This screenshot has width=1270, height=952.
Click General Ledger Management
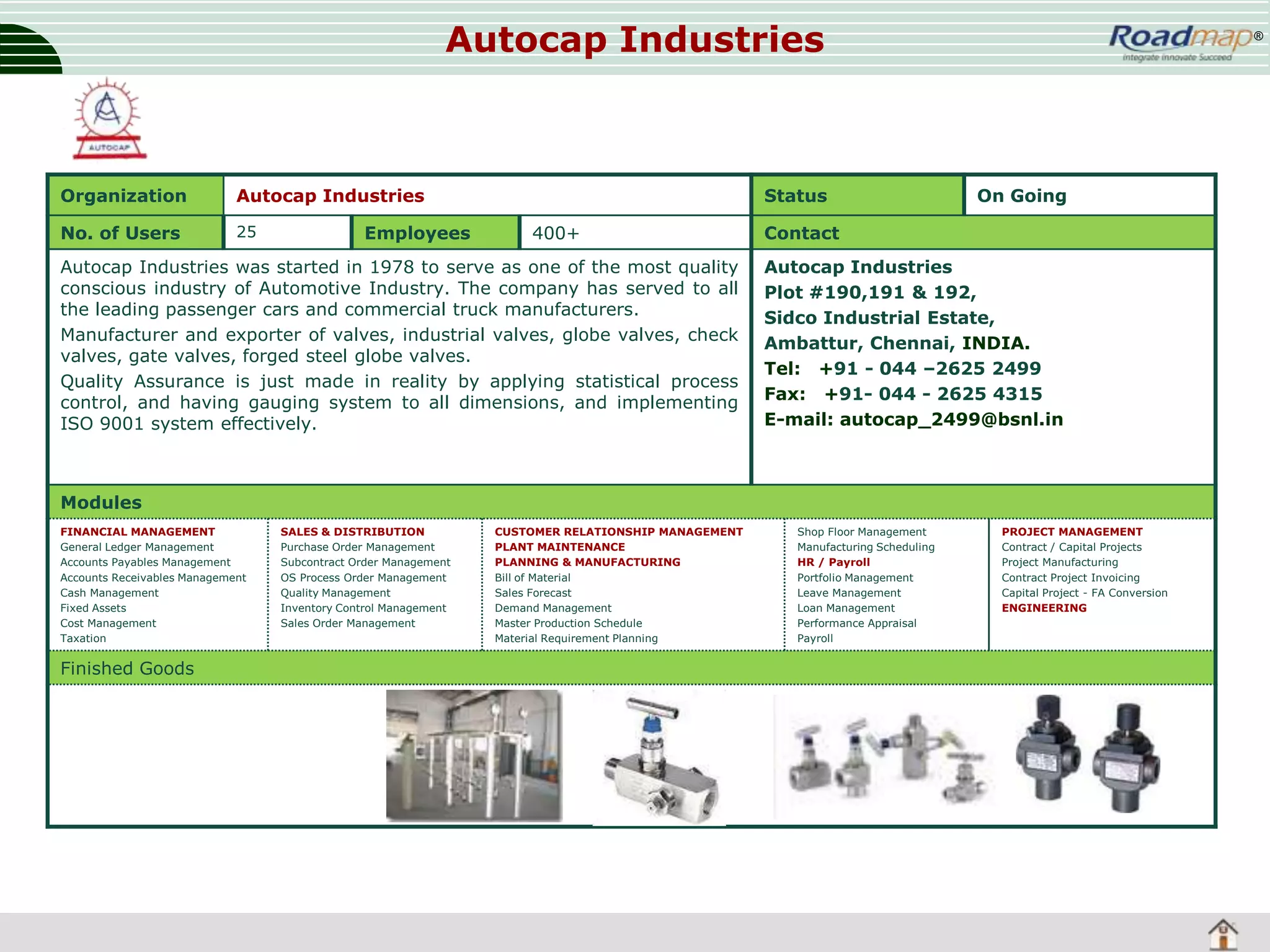(137, 547)
